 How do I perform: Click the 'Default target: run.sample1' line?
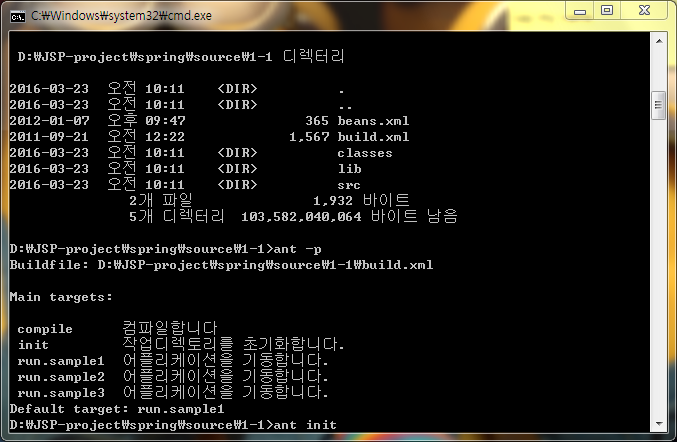point(117,409)
